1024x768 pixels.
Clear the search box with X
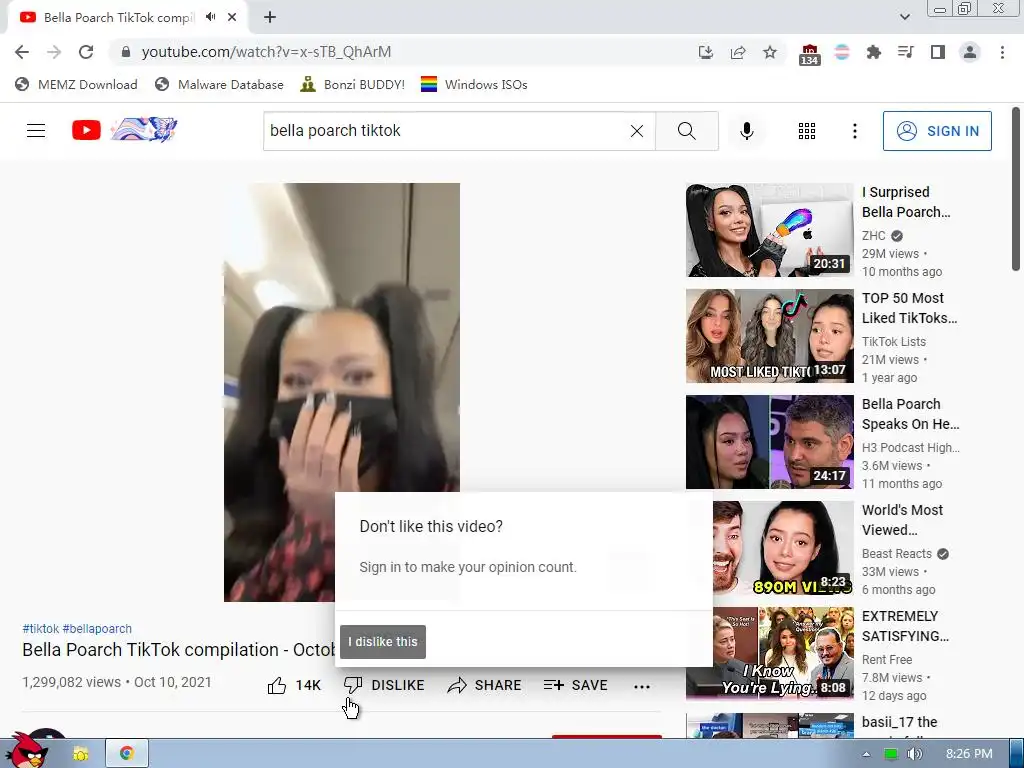pos(637,131)
